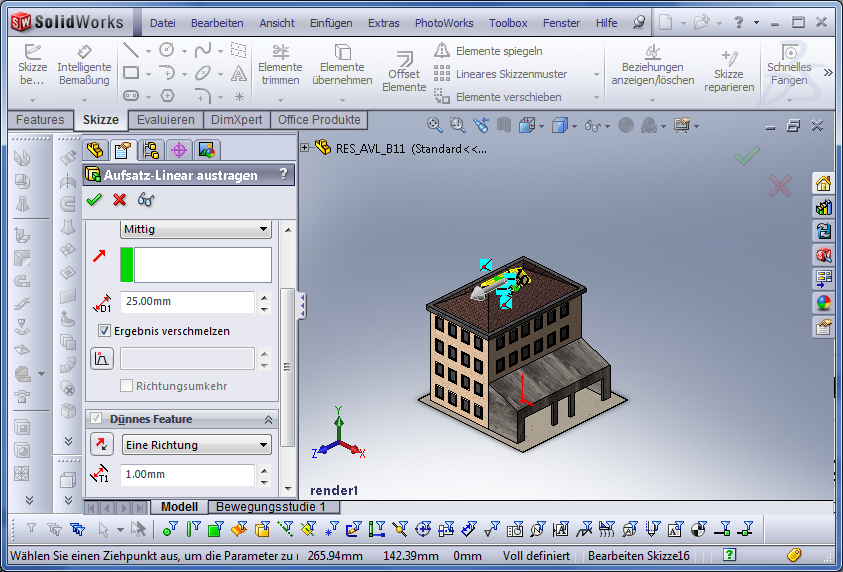Click the 25.00mm depth input field
This screenshot has width=843, height=572.
tap(187, 302)
